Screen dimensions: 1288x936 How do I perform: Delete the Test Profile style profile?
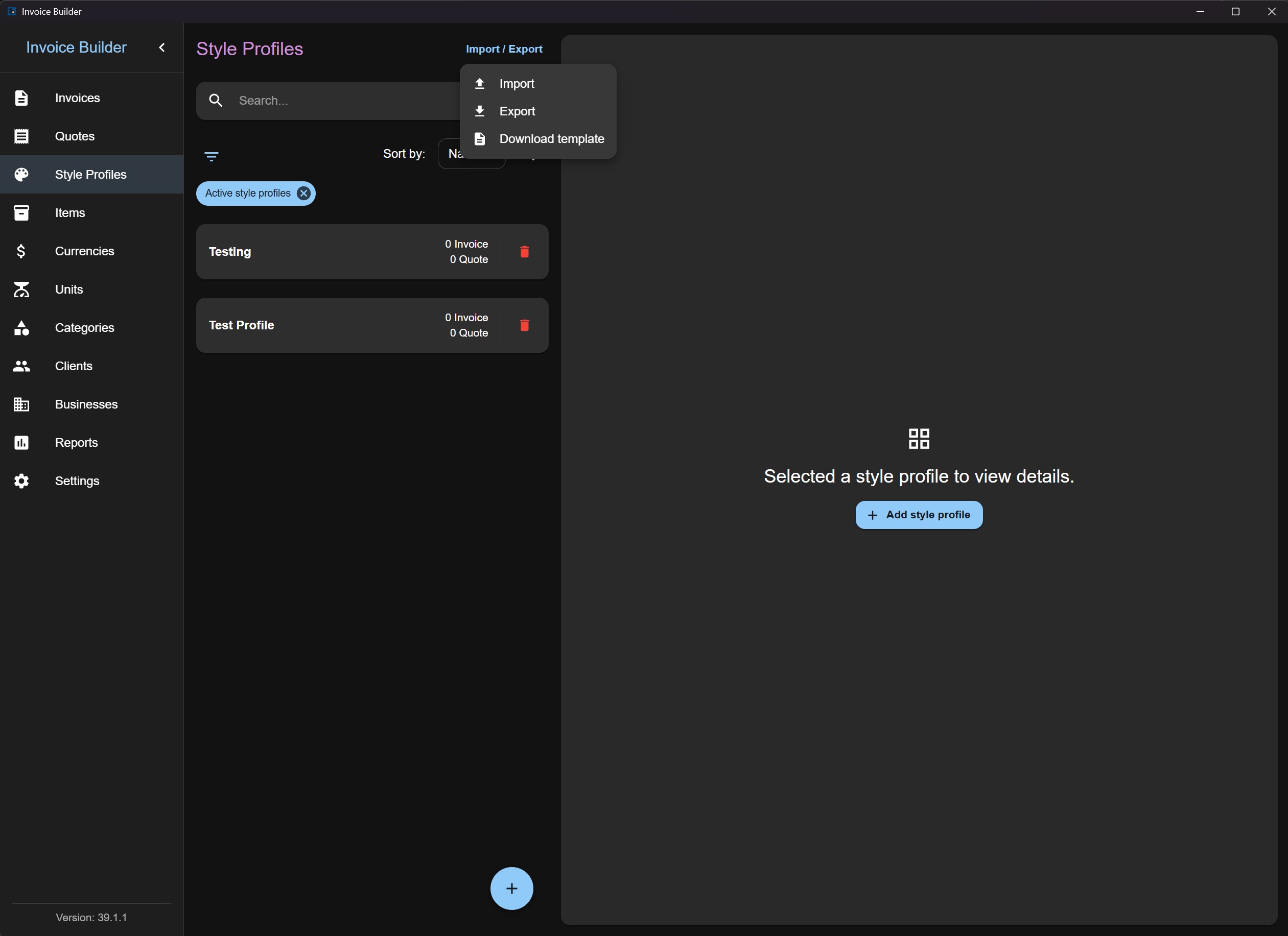pos(525,325)
